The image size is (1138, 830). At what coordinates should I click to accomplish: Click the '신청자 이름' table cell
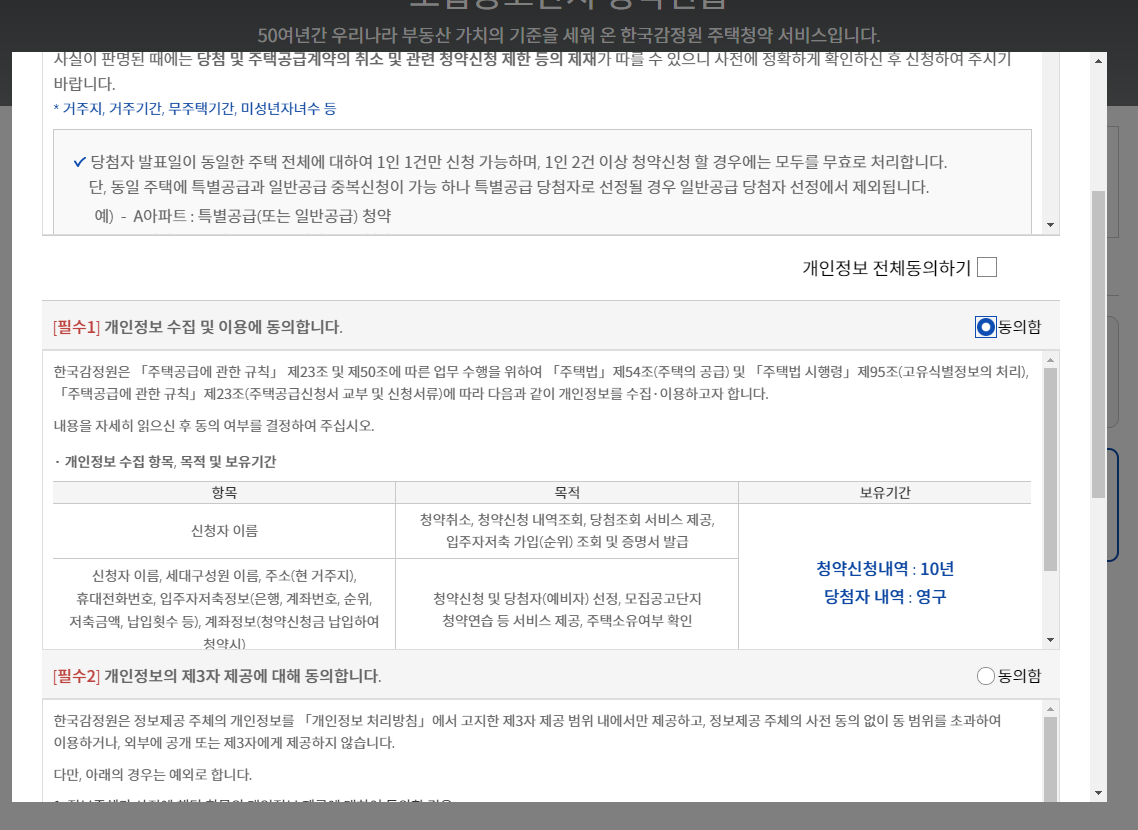[x=224, y=531]
